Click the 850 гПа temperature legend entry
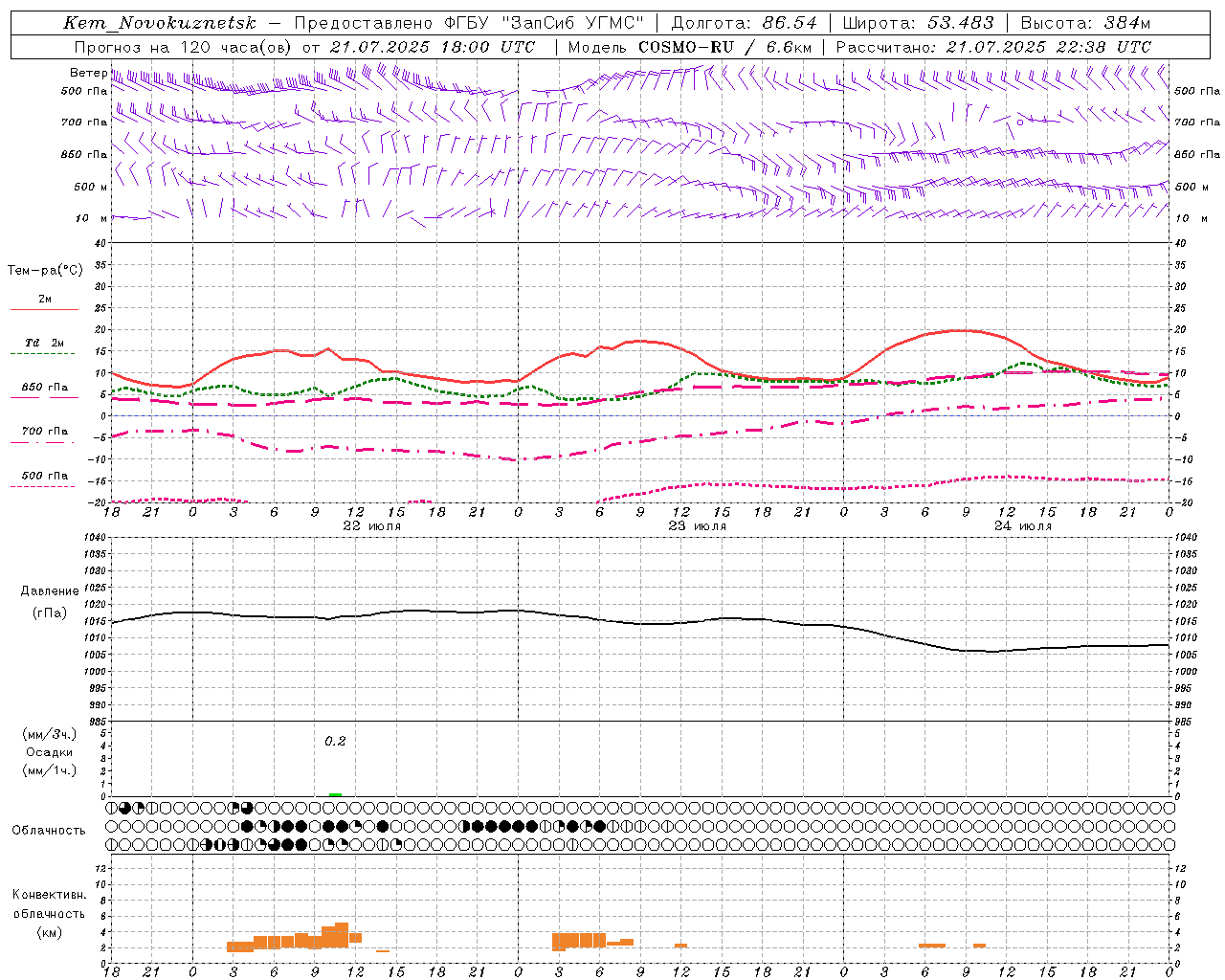 point(45,388)
